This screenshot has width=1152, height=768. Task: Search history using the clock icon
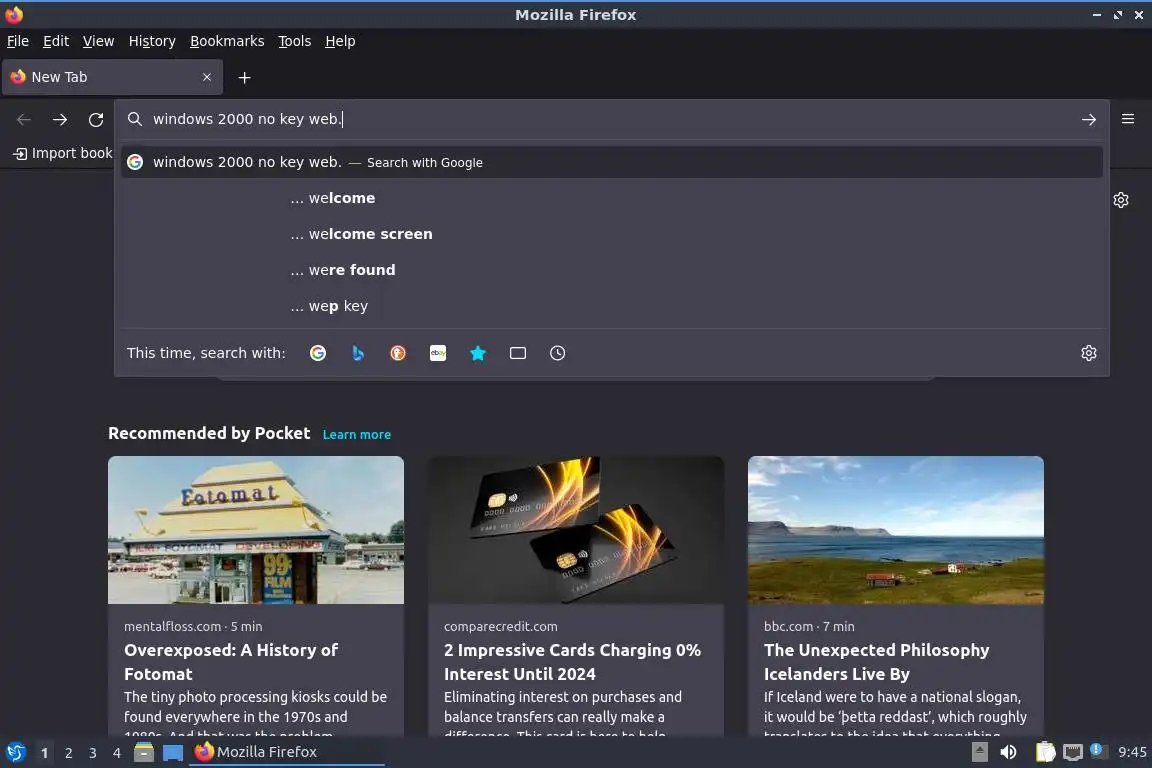click(x=558, y=353)
